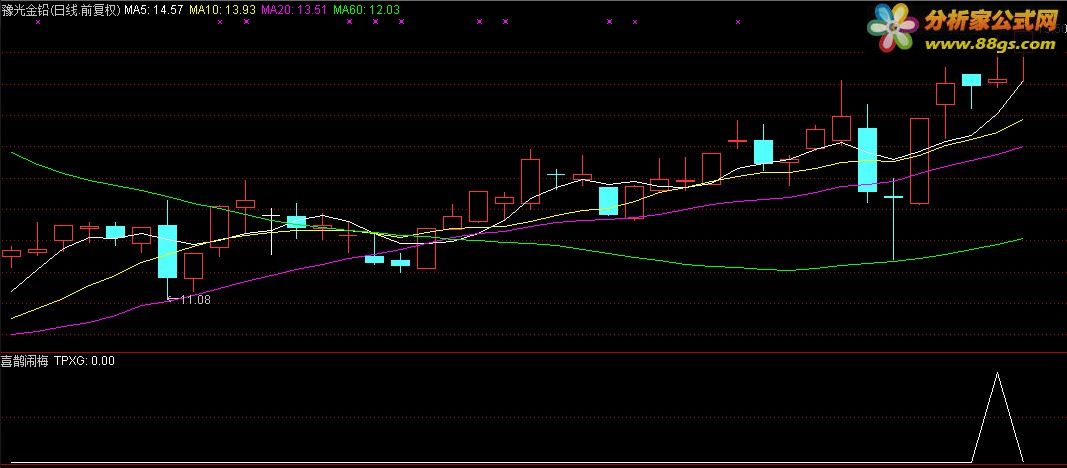
Task: Click the 11.08 low price label
Action: 195,299
